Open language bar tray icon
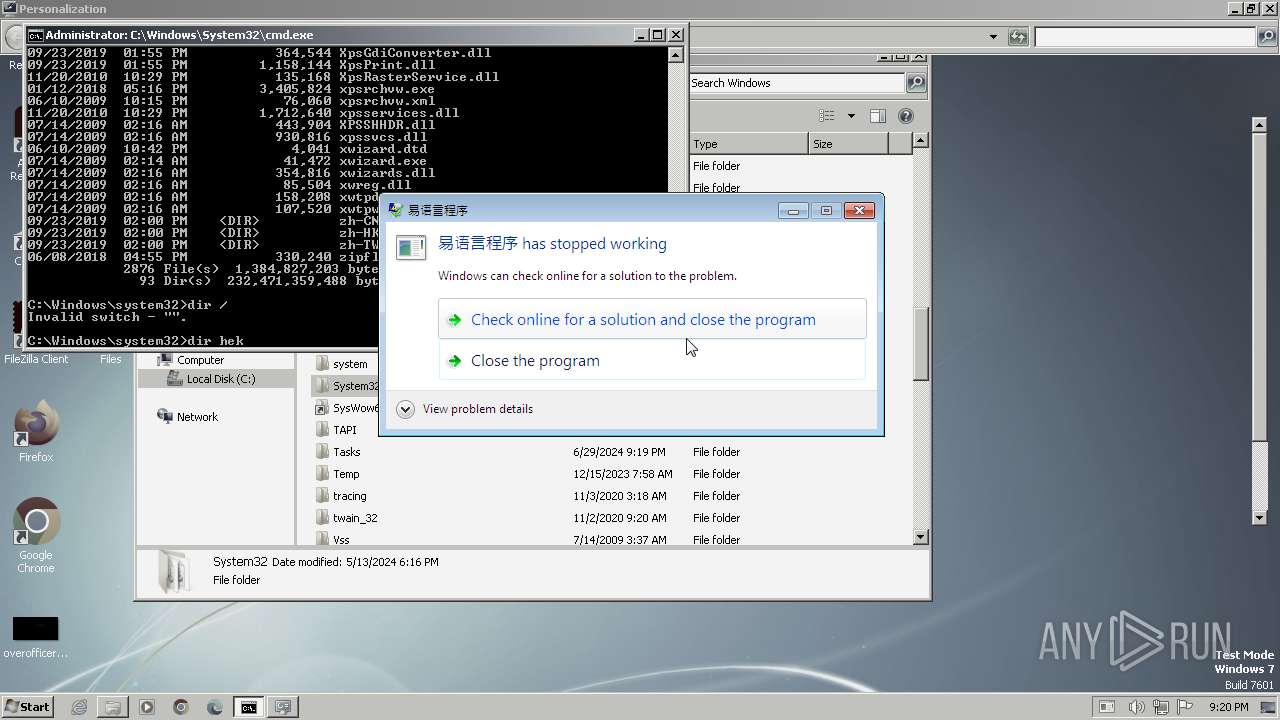 pyautogui.click(x=1107, y=707)
